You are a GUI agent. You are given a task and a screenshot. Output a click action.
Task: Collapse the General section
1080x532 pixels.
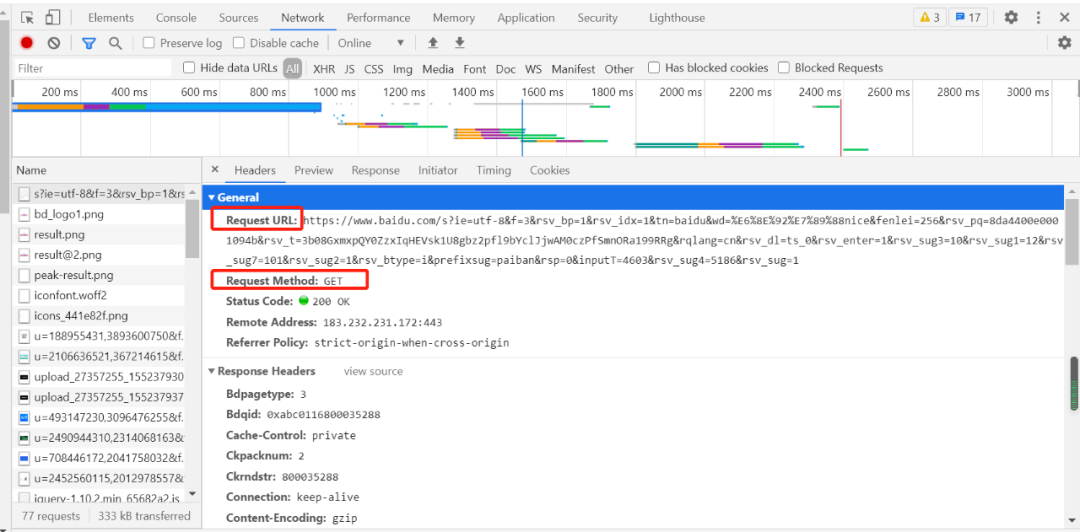(212, 198)
